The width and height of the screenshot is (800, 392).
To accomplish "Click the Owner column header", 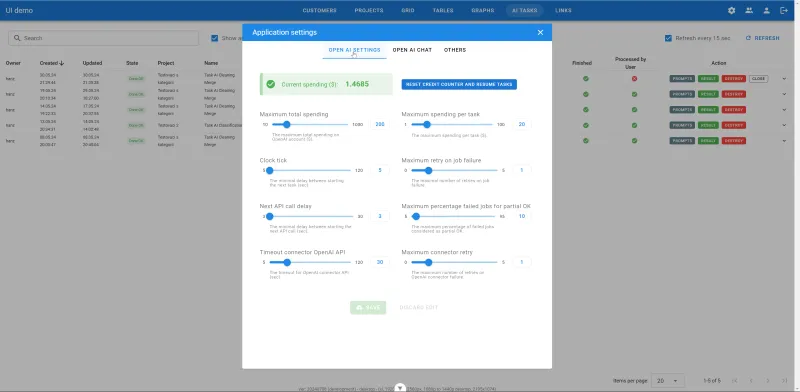I will point(13,63).
